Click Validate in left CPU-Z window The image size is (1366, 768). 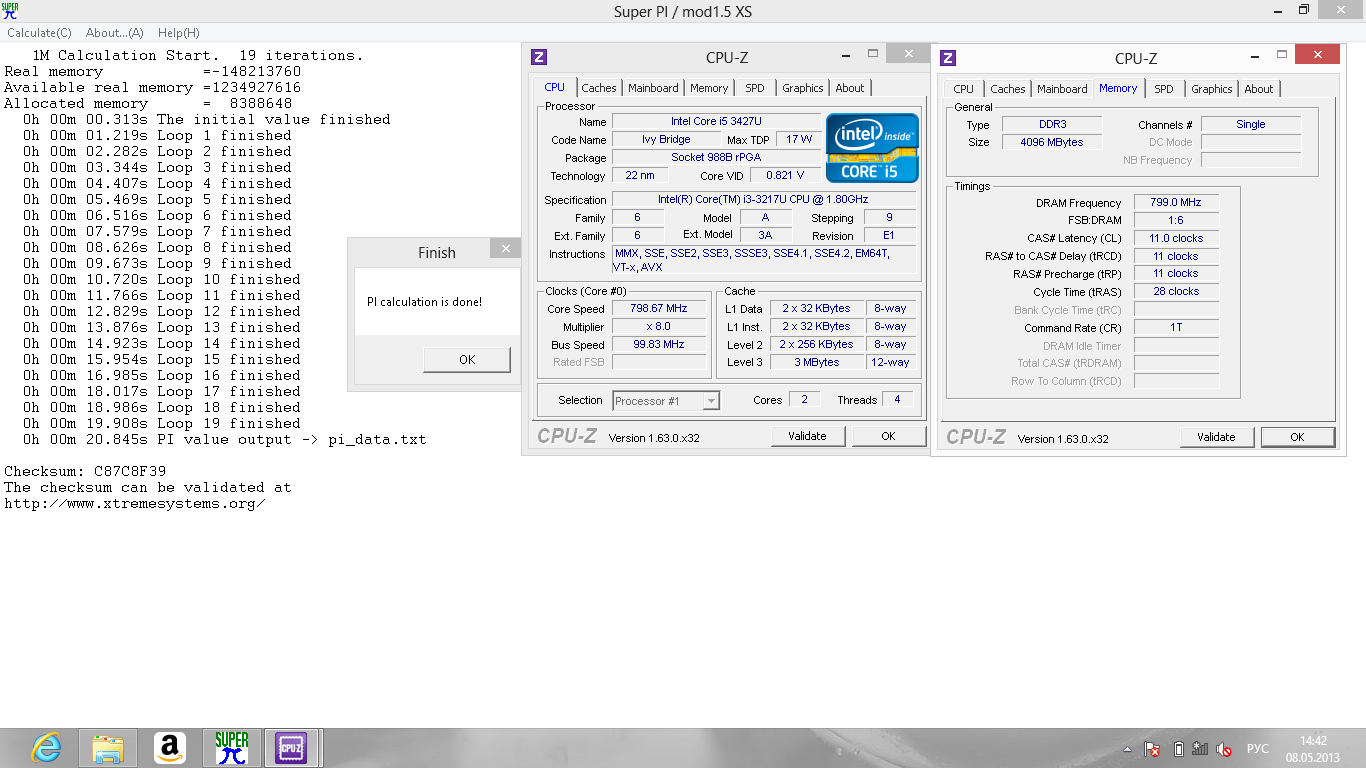(x=807, y=436)
